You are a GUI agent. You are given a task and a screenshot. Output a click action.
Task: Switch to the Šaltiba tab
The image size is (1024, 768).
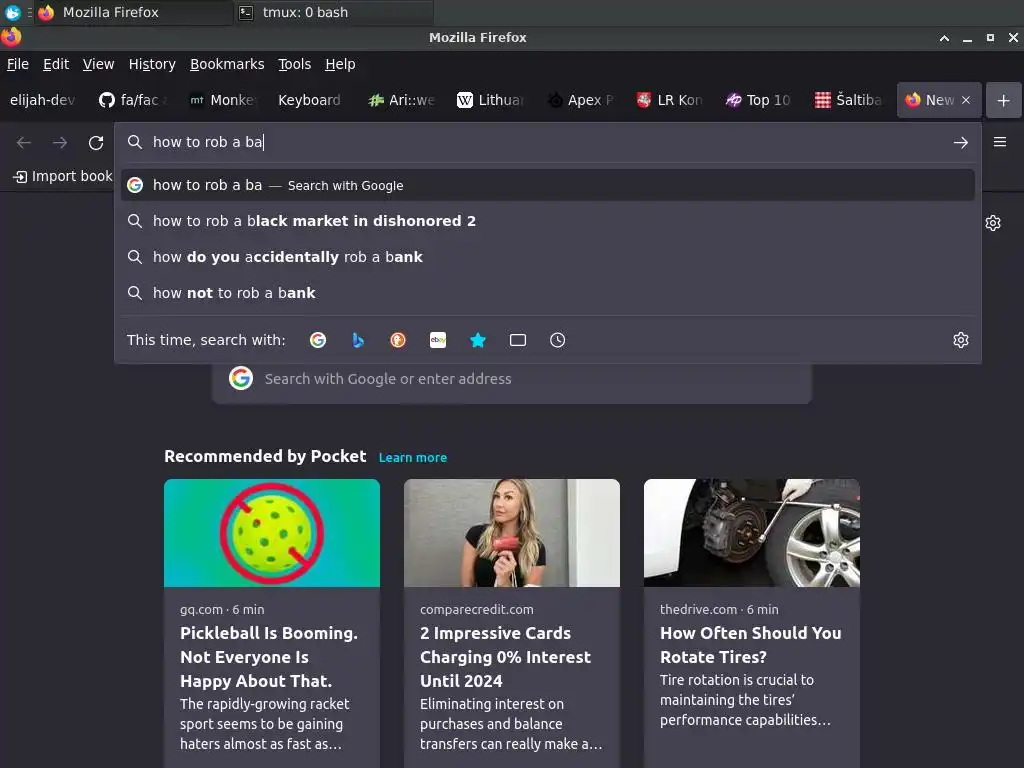pos(848,100)
